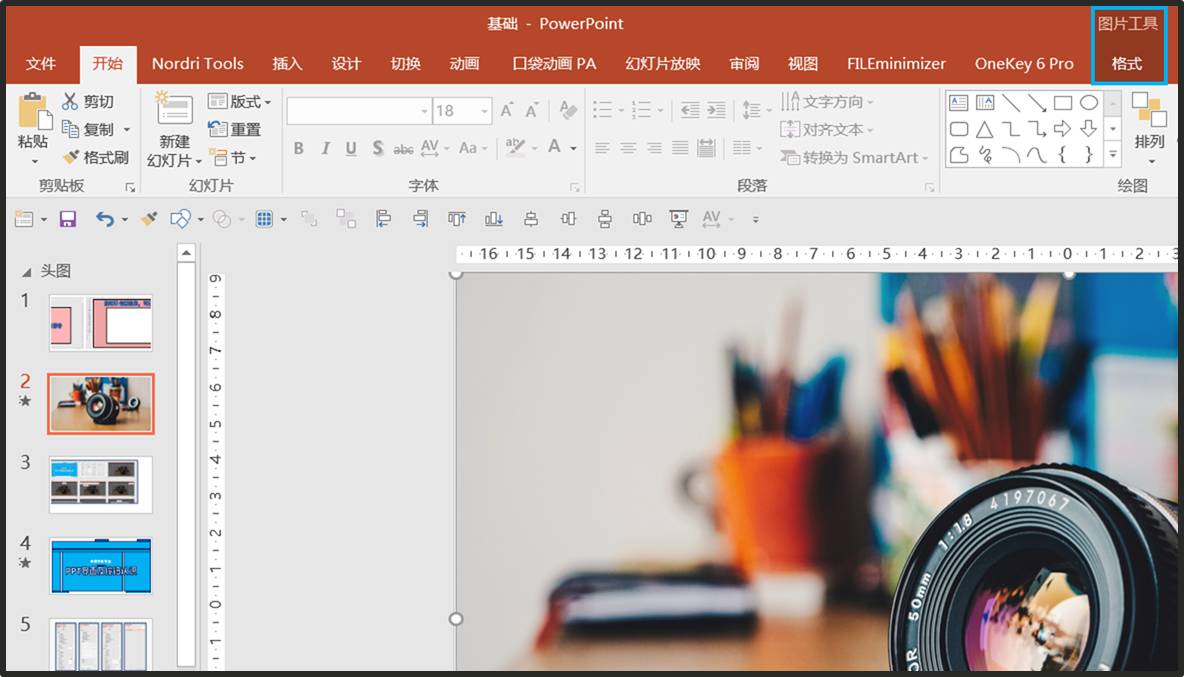
Task: Align text right in the paragraph group
Action: pyautogui.click(x=654, y=148)
